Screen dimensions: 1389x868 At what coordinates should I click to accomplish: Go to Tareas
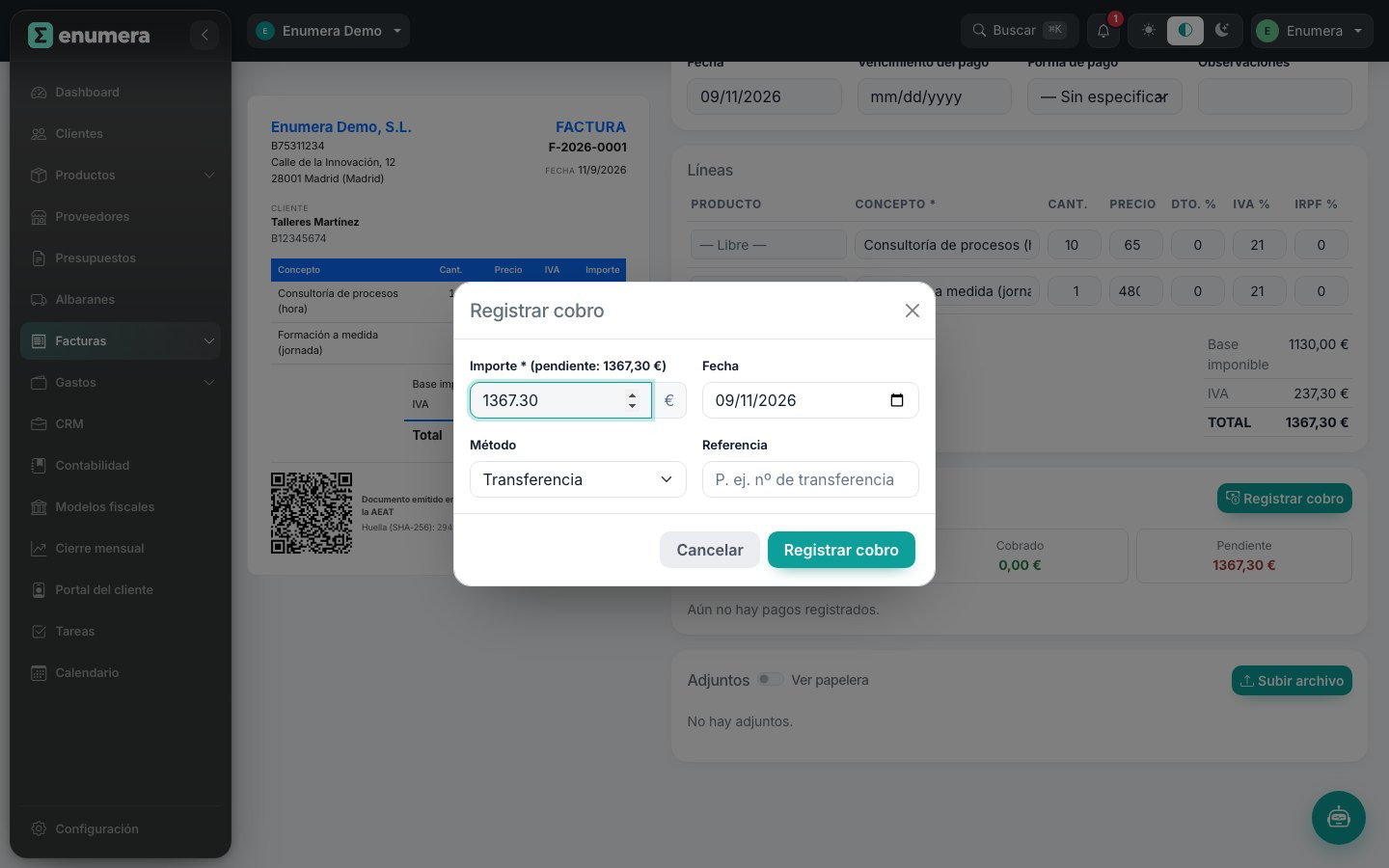click(x=121, y=632)
